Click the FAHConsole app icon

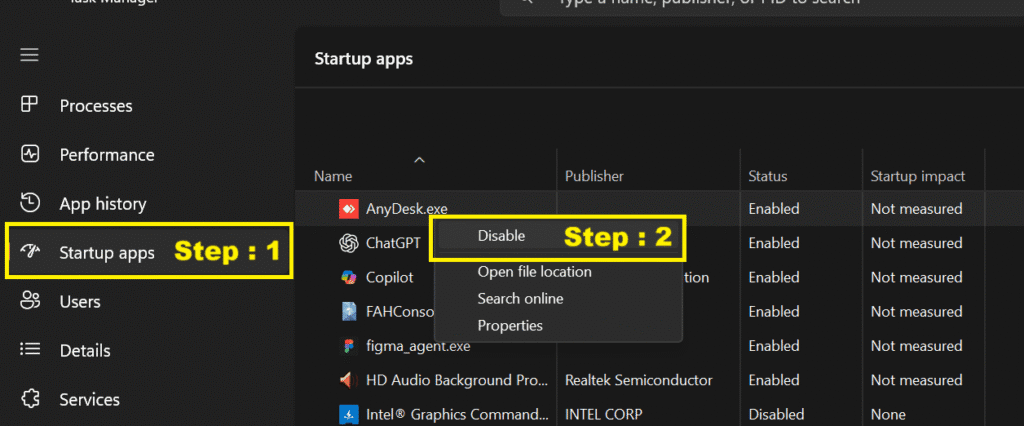click(349, 312)
